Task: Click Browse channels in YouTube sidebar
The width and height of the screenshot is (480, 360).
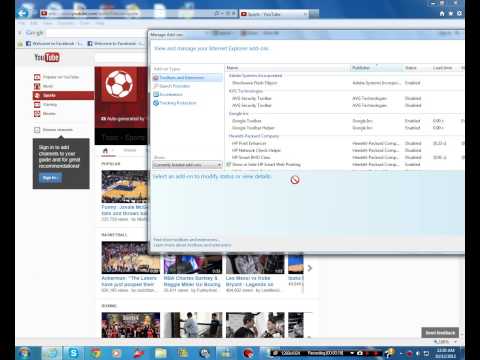Action: click(53, 130)
